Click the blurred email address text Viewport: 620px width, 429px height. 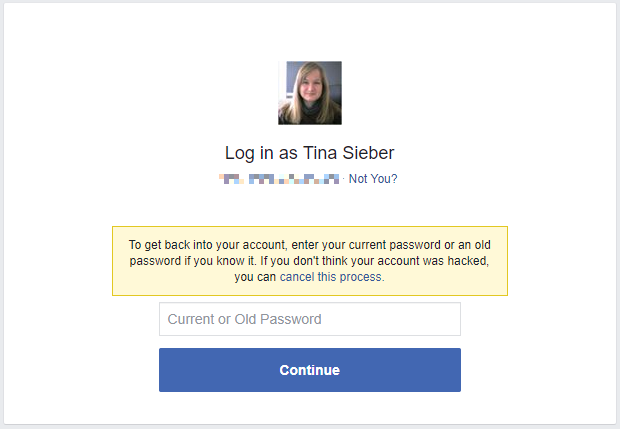(281, 179)
